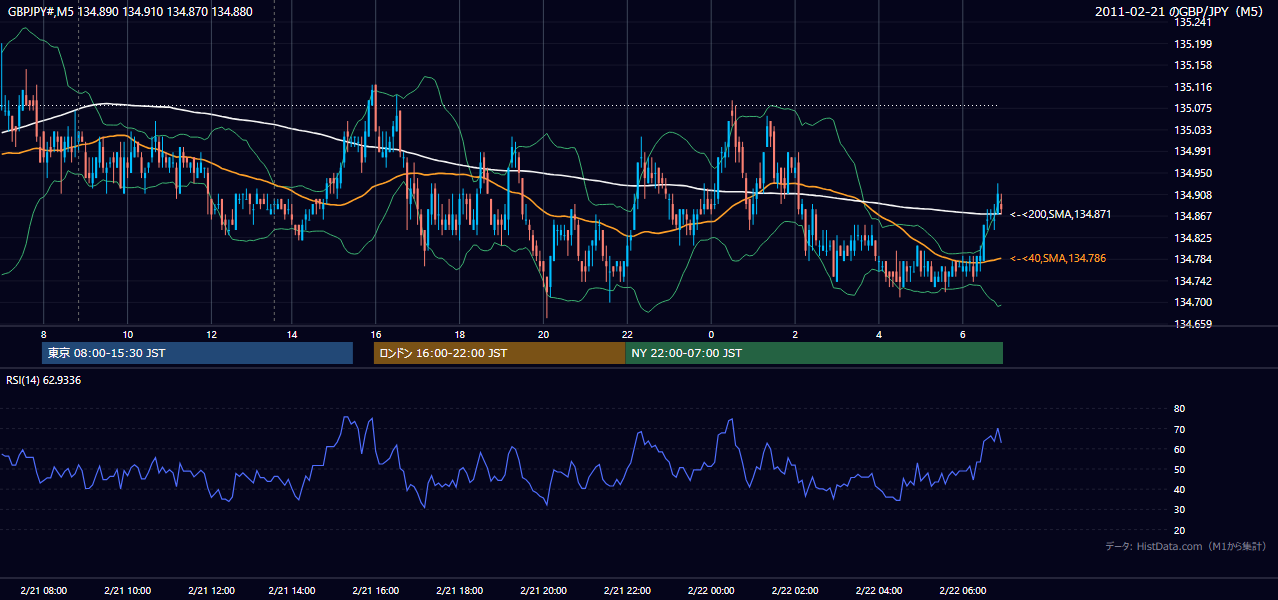
Task: Click the hour 4 tick under price chart
Action: tap(877, 334)
